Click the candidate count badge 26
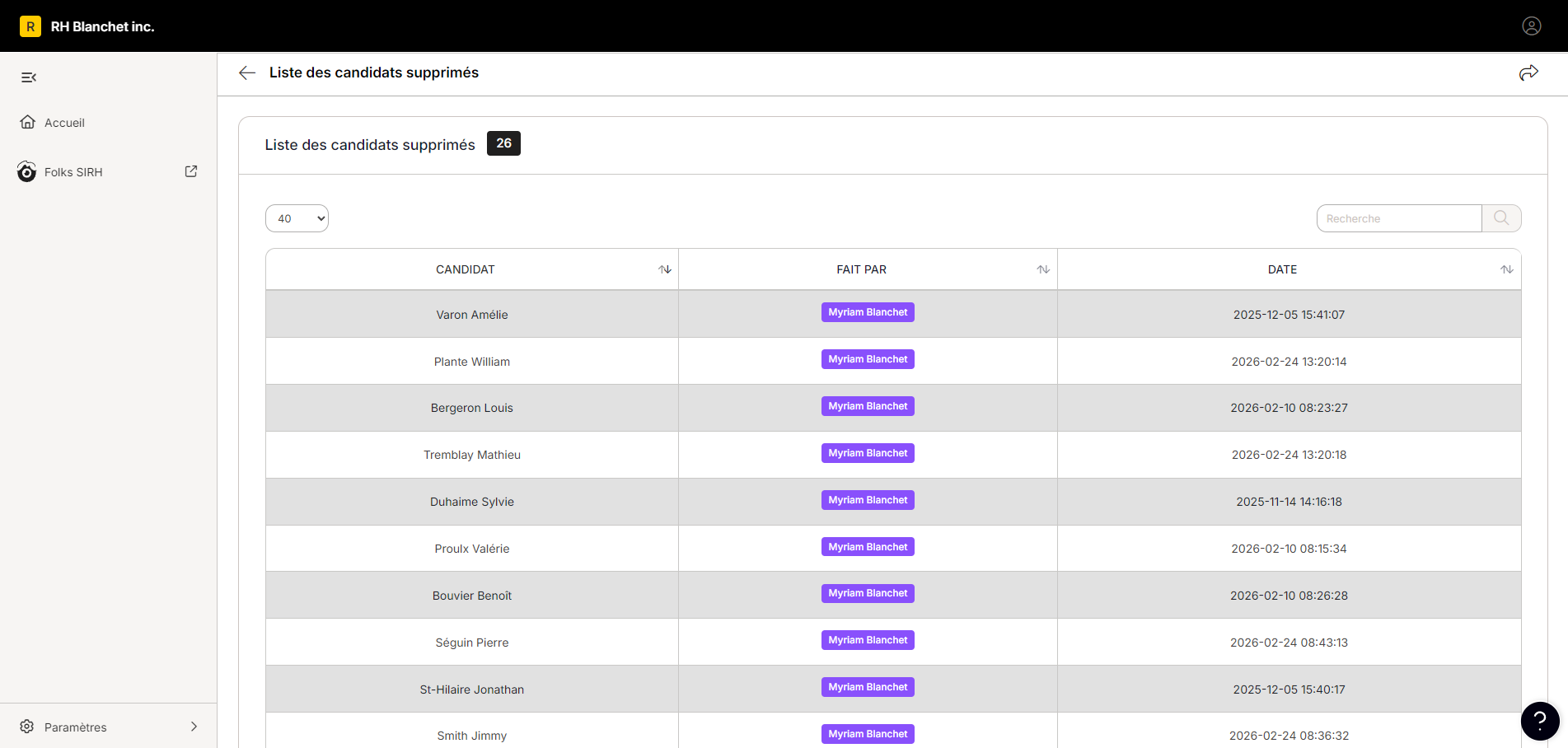1568x748 pixels. (503, 143)
